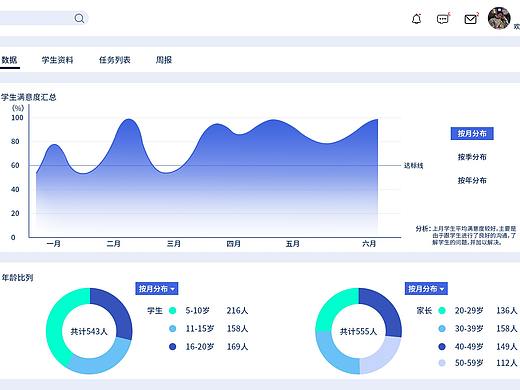The width and height of the screenshot is (520, 390).
Task: Click the user avatar photo
Action: (499, 18)
